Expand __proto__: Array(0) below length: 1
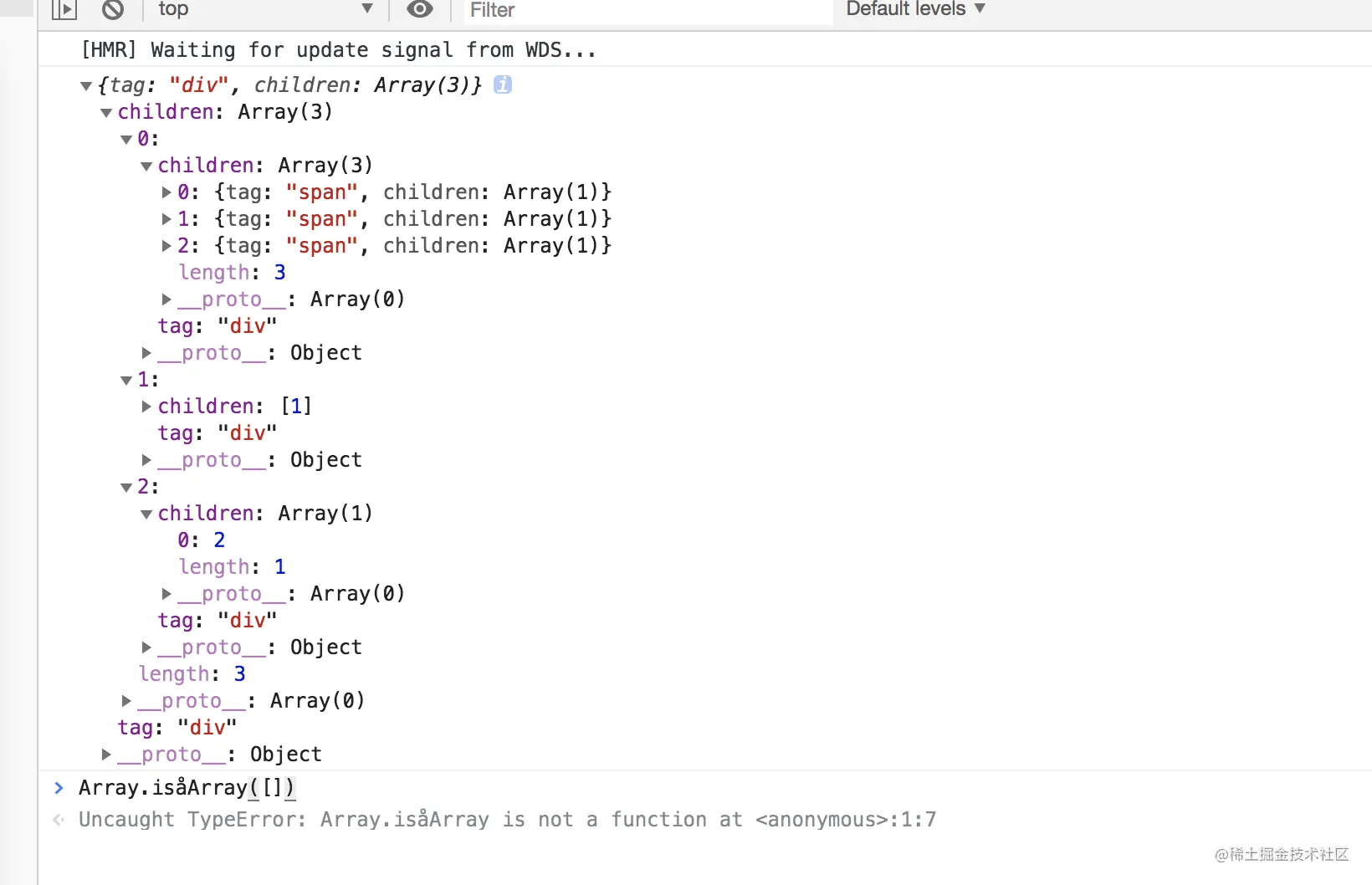1372x885 pixels. [x=166, y=594]
